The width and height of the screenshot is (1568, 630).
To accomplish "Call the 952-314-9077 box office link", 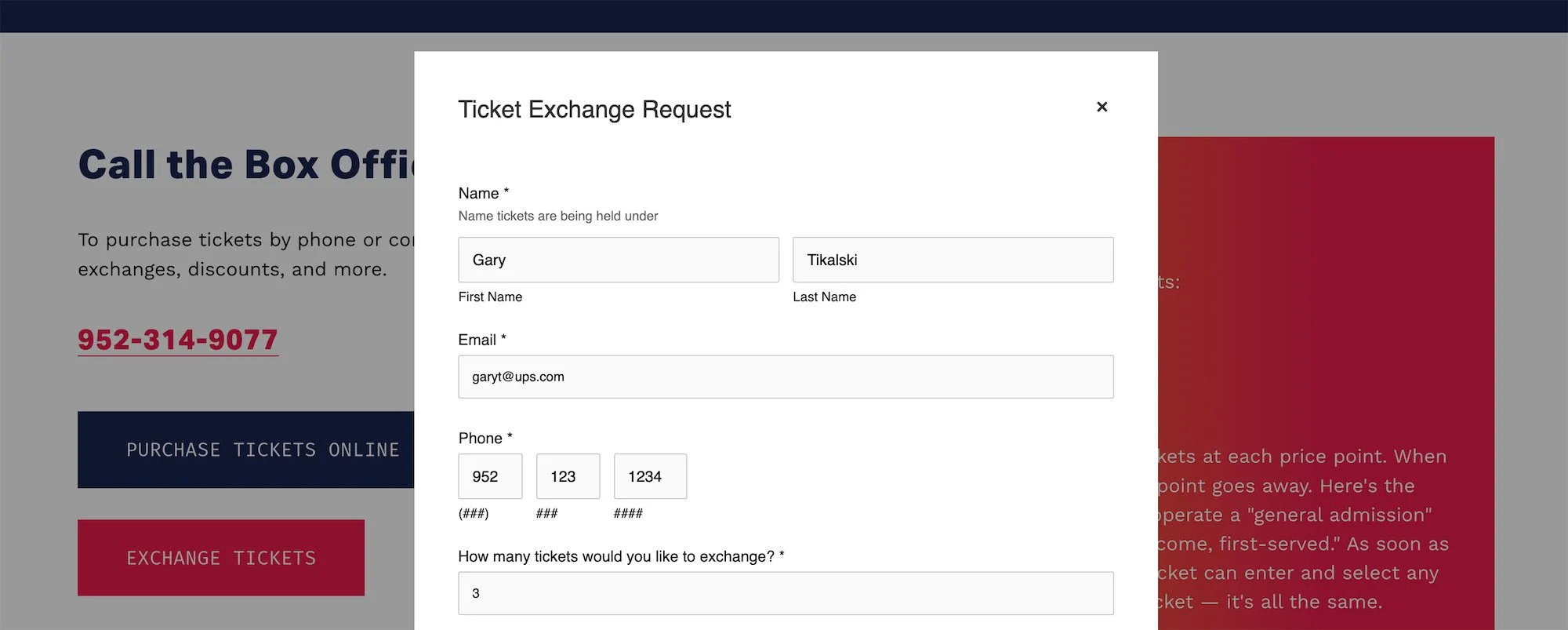I will coord(178,340).
